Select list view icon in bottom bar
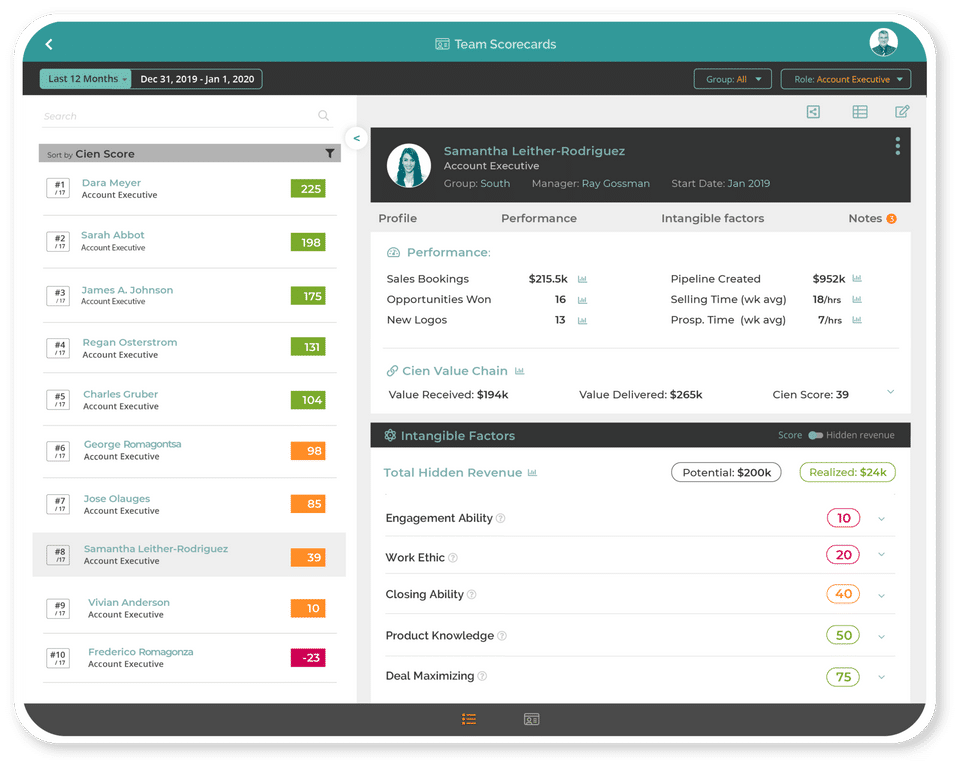960x767 pixels. coord(469,719)
